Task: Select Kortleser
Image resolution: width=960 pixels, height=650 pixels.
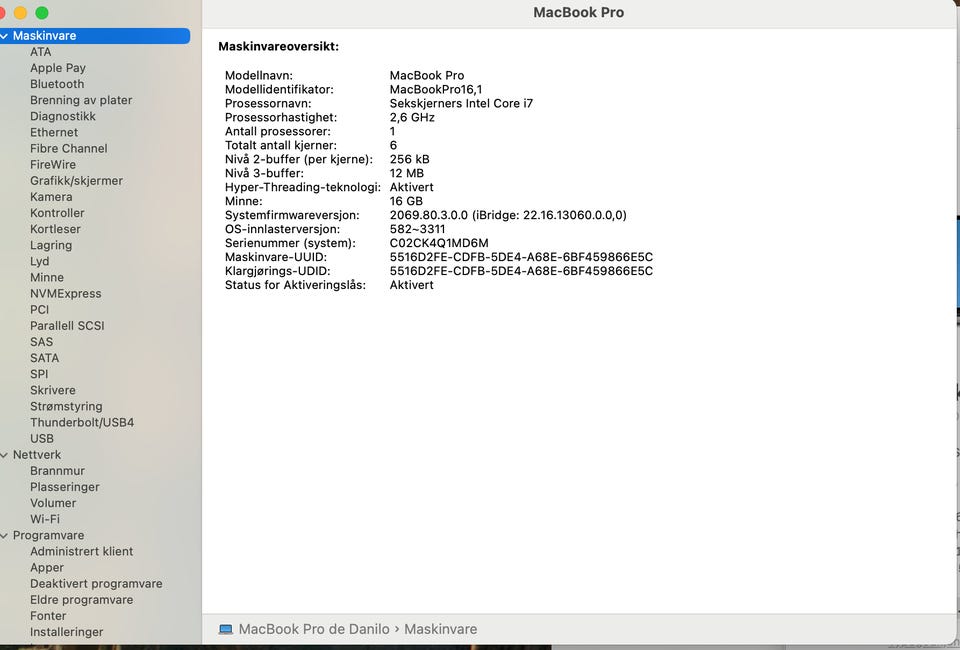Action: [x=55, y=229]
